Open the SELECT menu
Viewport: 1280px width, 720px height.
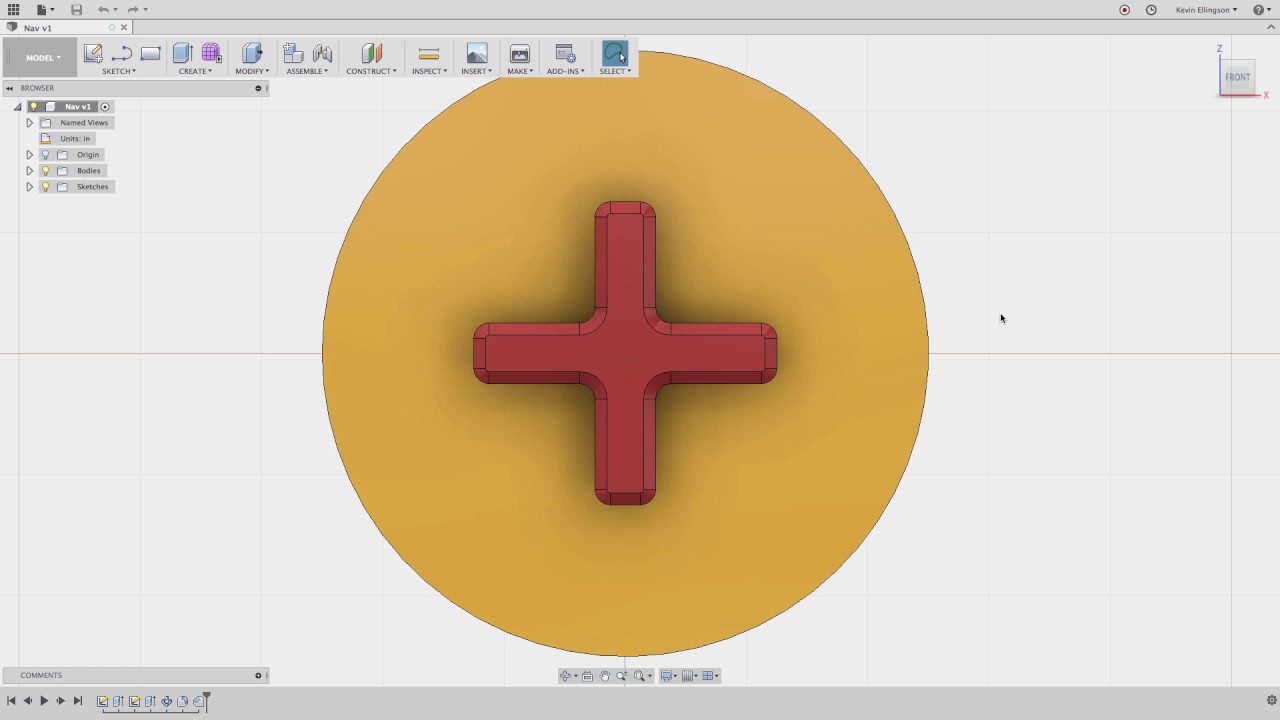coord(615,71)
